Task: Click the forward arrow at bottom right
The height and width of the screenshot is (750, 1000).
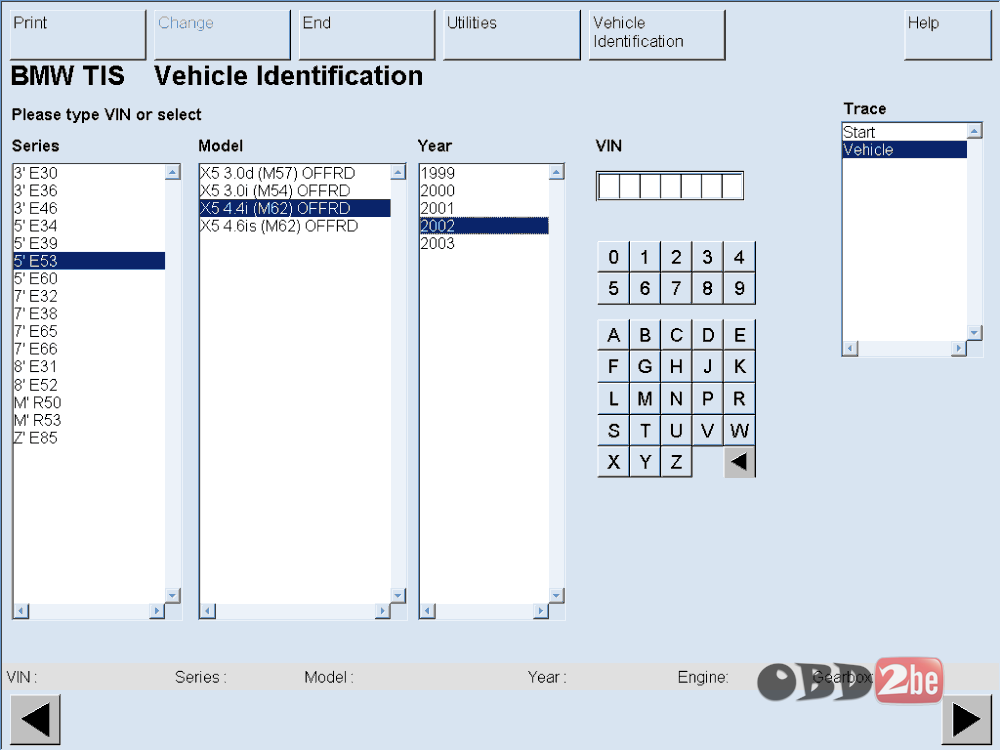Action: [967, 719]
